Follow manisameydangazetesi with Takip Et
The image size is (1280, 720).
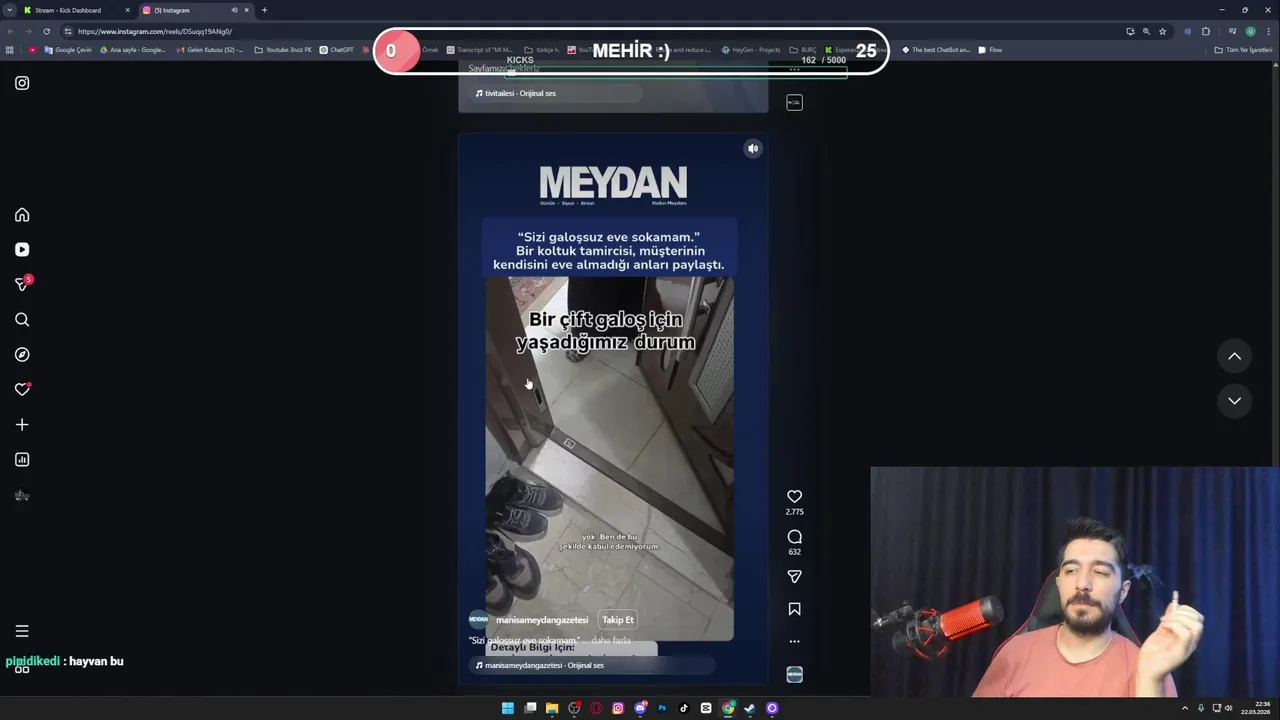(618, 620)
